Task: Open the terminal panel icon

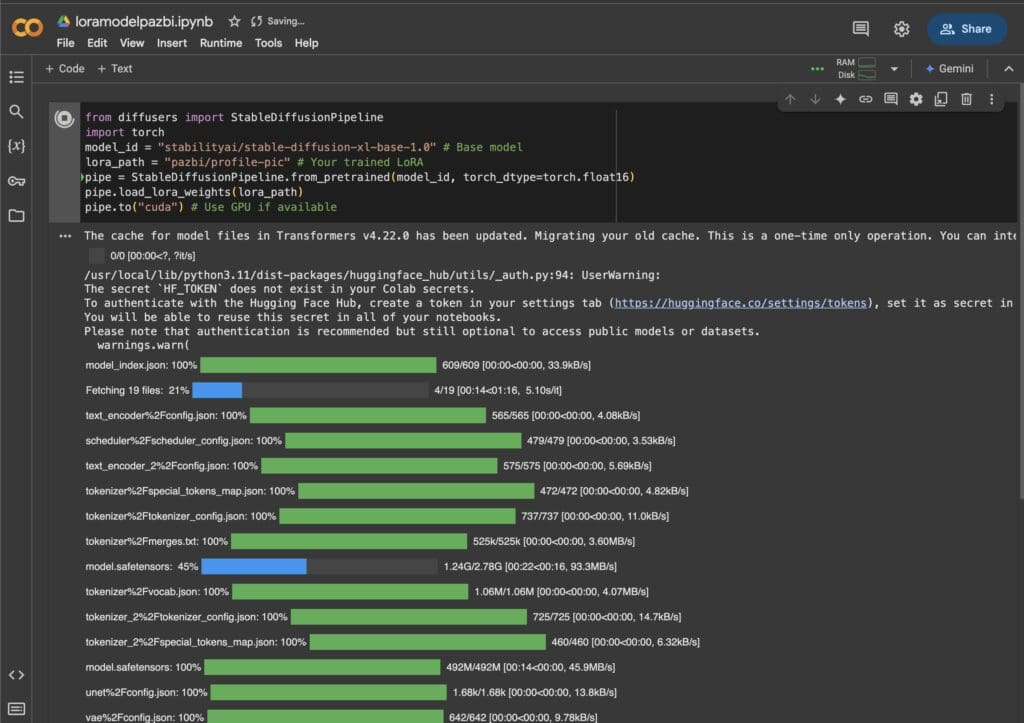Action: 16,709
